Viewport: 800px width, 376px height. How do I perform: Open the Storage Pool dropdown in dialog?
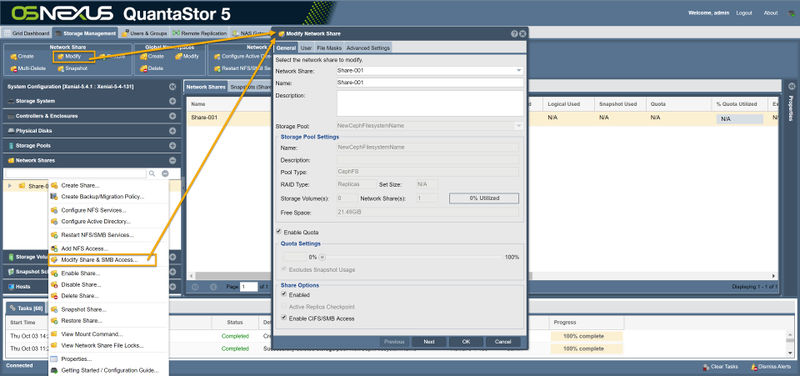pyautogui.click(x=519, y=126)
